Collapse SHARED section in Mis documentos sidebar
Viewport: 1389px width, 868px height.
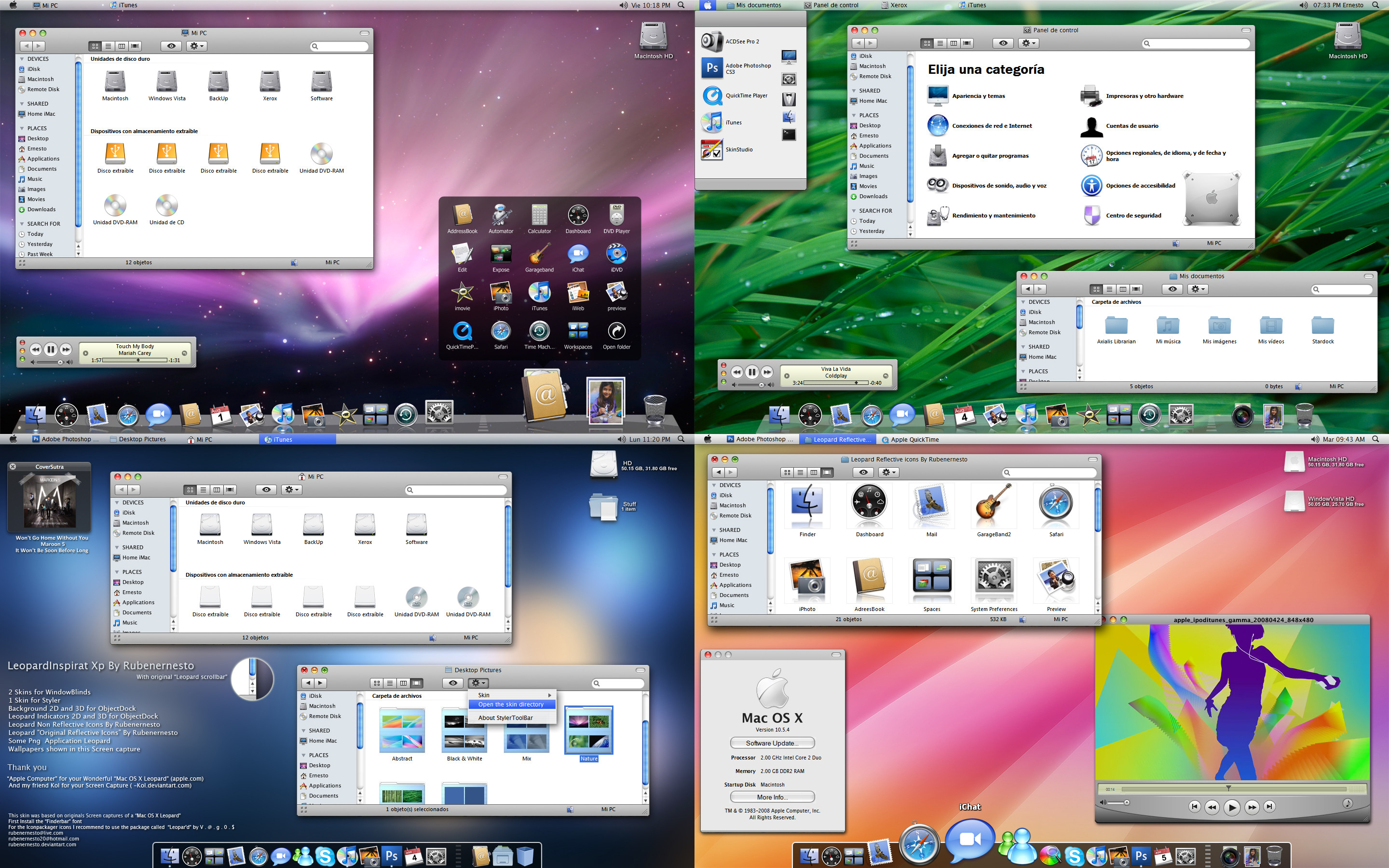point(1023,347)
